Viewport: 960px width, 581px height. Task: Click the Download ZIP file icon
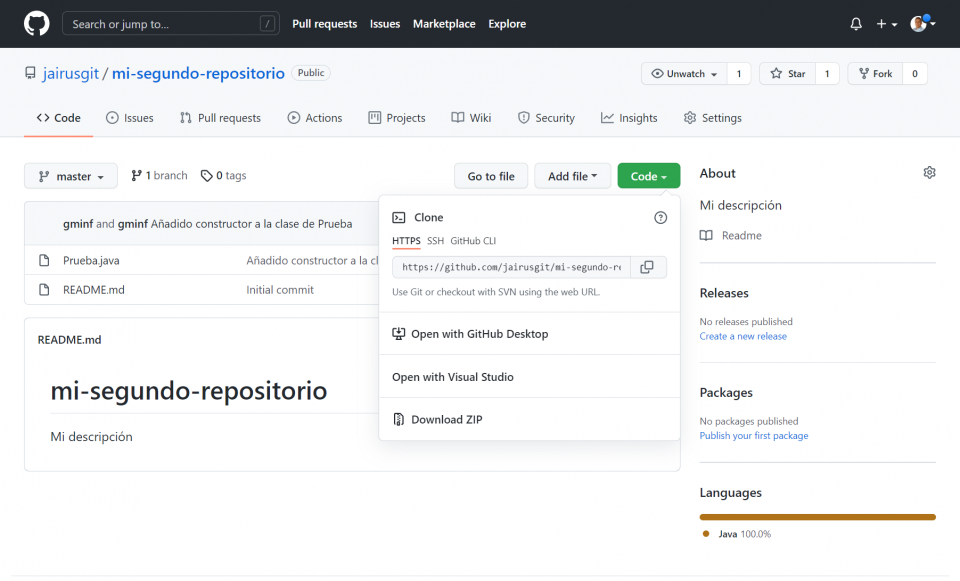[399, 419]
